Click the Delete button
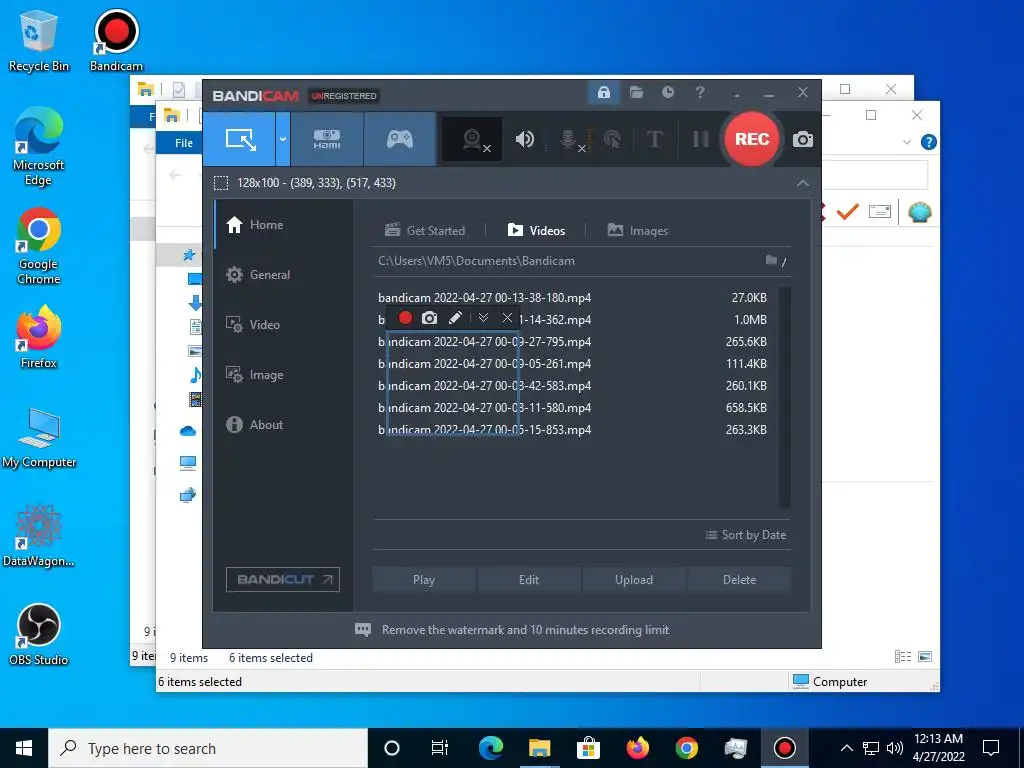The height and width of the screenshot is (768, 1024). [x=739, y=580]
